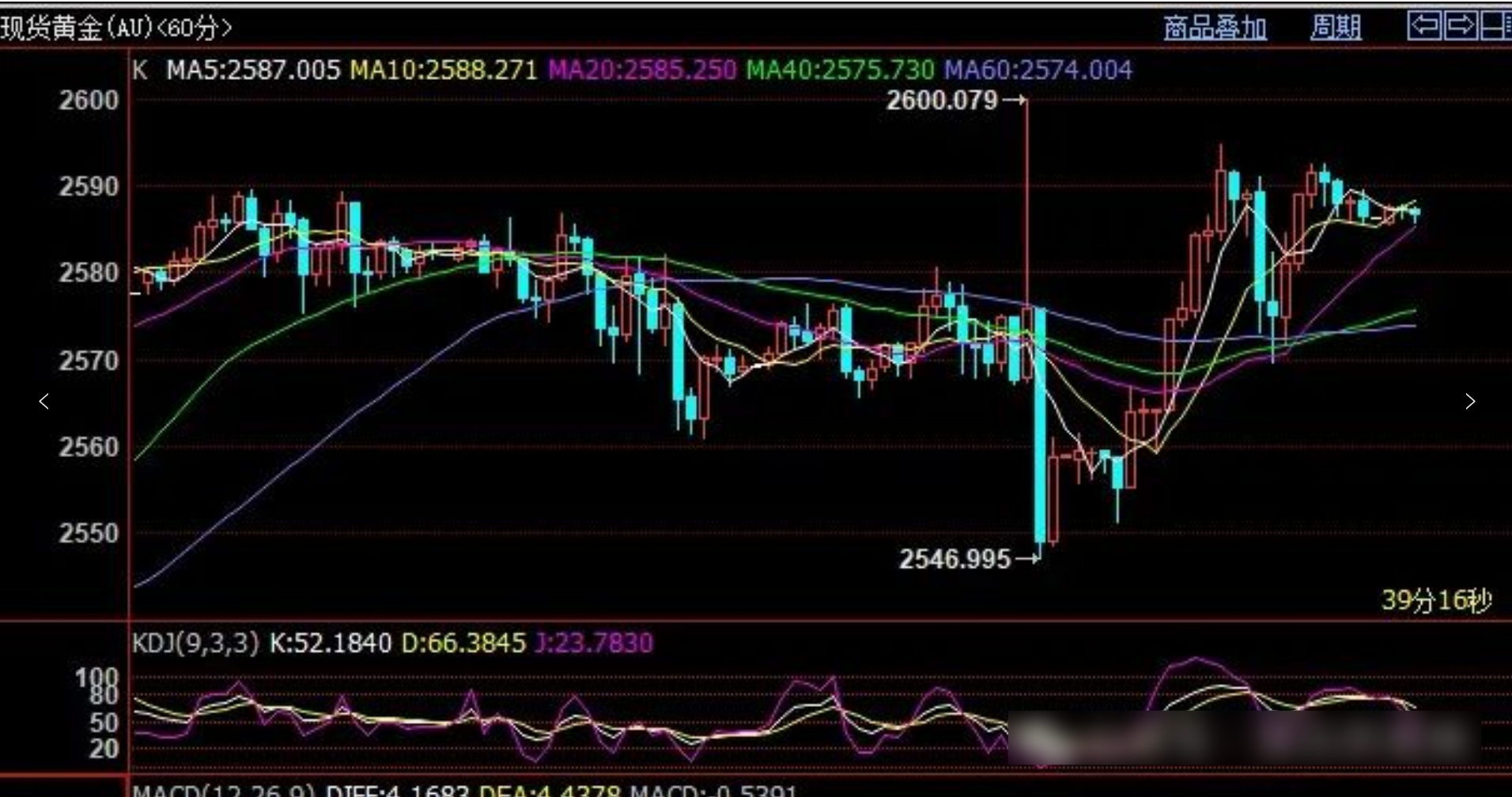This screenshot has width=1512, height=797.
Task: Click the KDJ(9,3,3) indicator label
Action: (x=195, y=643)
